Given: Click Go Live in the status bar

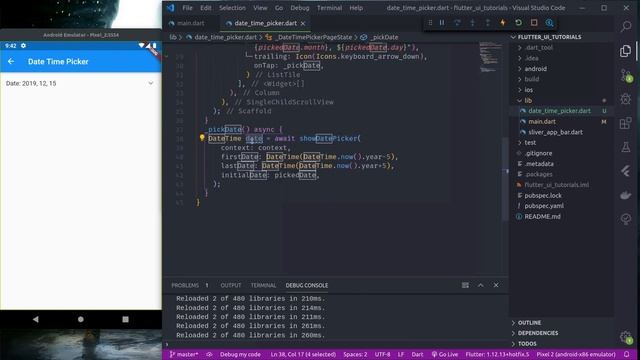Looking at the screenshot, I should pyautogui.click(x=445, y=354).
